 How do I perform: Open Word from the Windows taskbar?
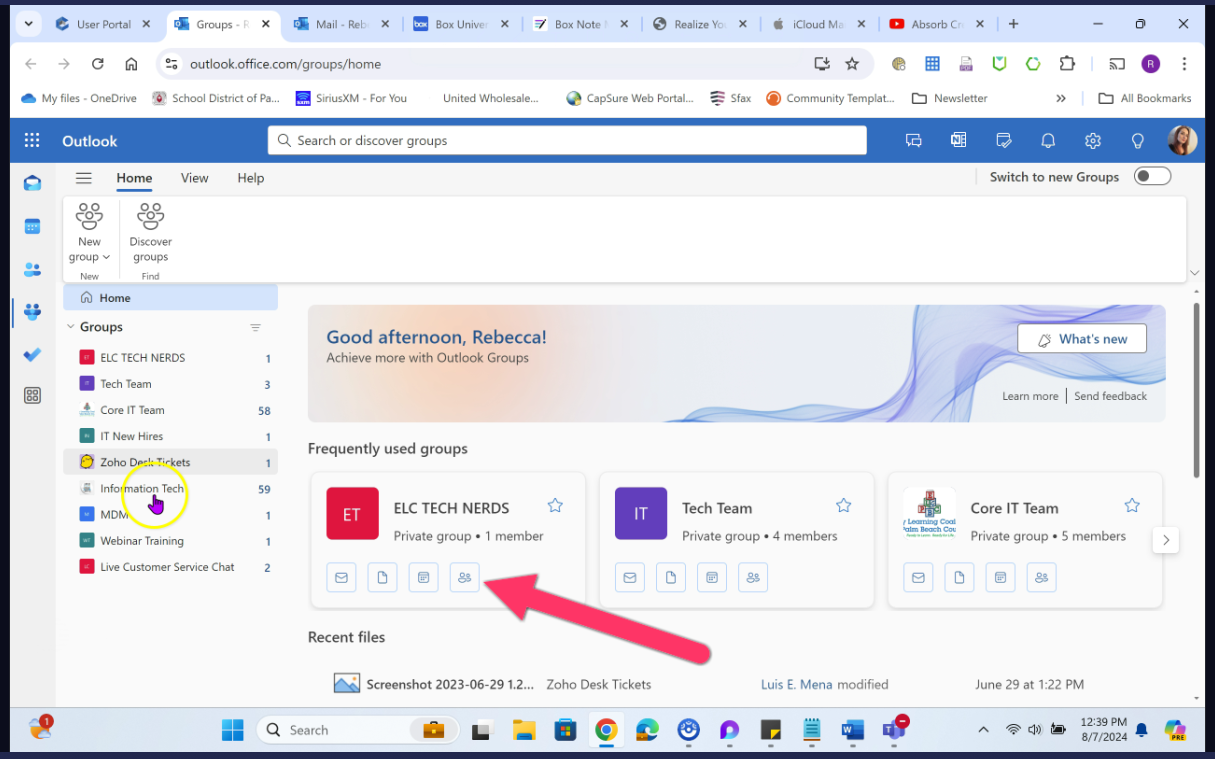click(x=852, y=730)
